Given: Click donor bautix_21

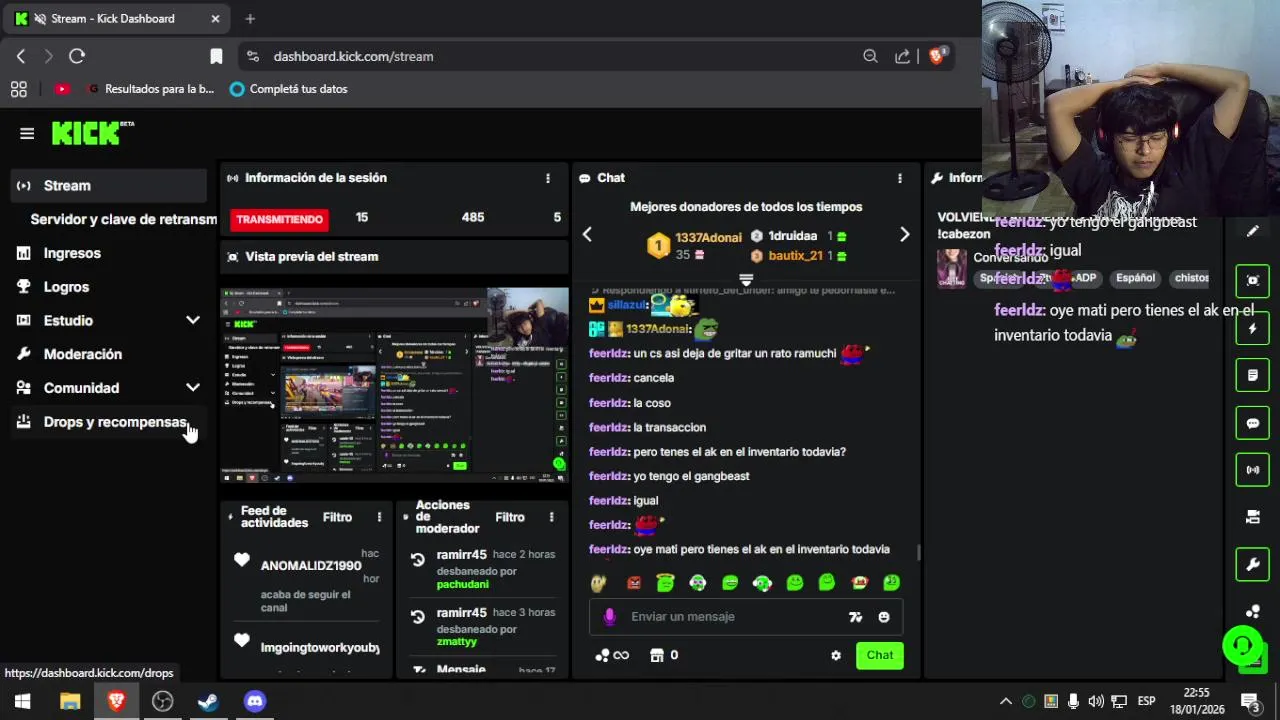Looking at the screenshot, I should [x=795, y=256].
